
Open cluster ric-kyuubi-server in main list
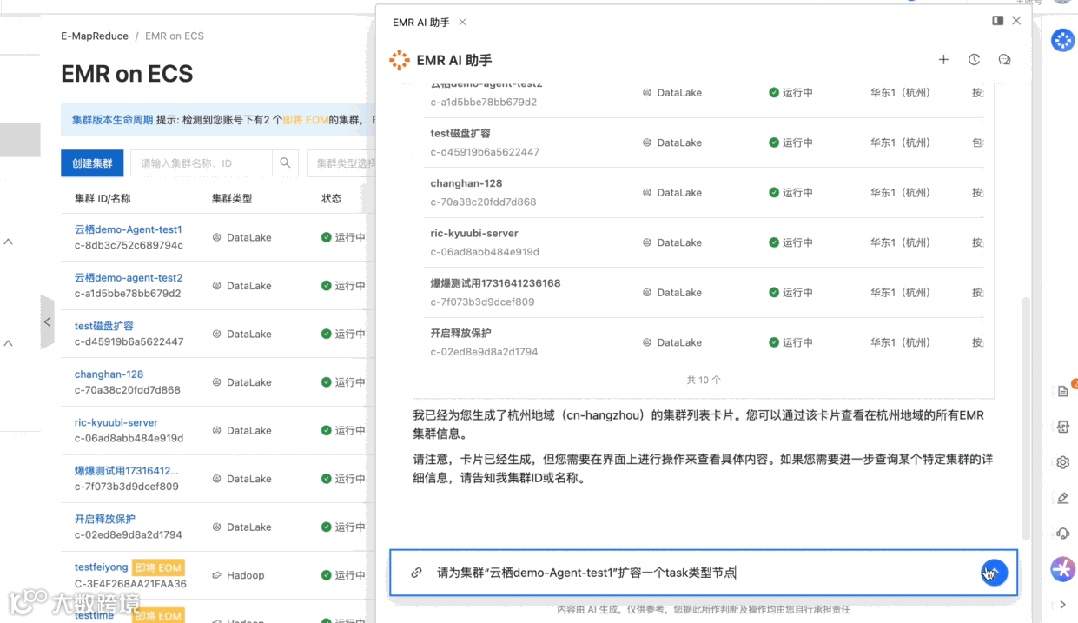coord(116,422)
